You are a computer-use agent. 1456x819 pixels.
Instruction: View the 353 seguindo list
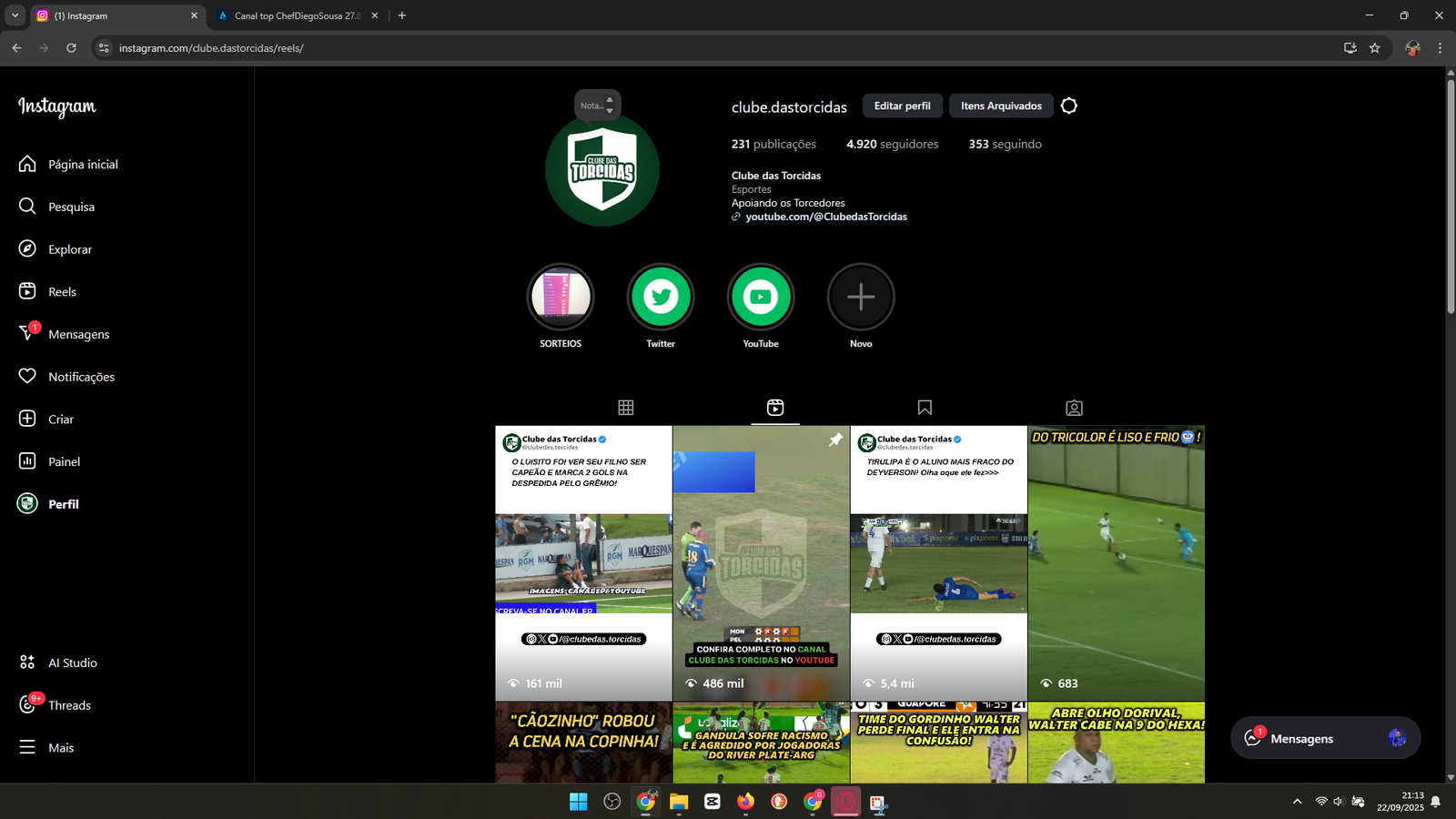point(1005,144)
